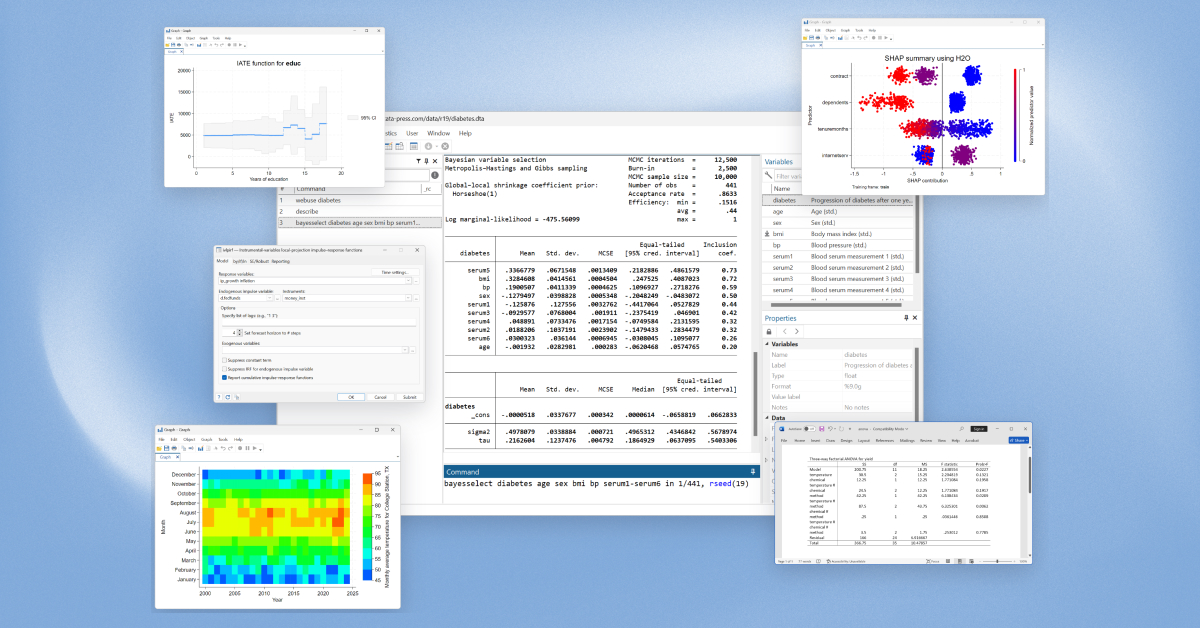Click the next arrow in Properties panel

tap(796, 331)
